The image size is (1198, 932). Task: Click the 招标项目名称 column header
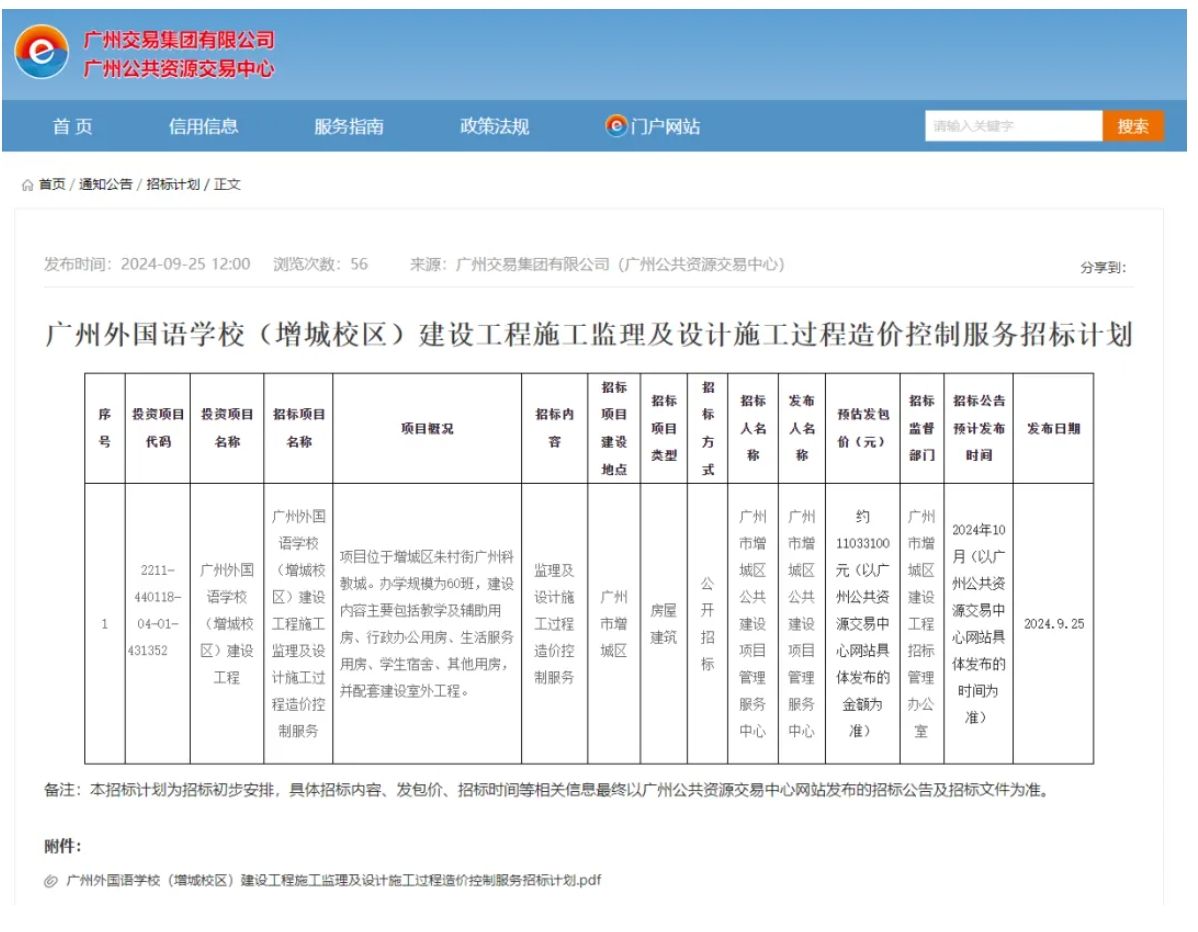click(x=299, y=428)
